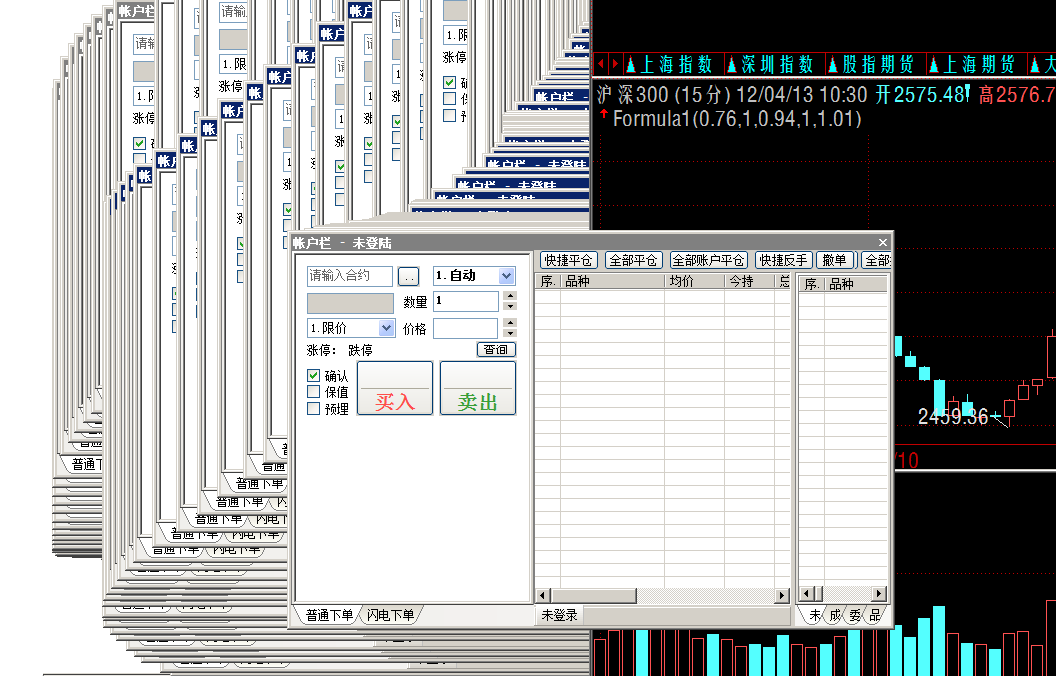Switch to the 闪电下单 tab

[390, 615]
